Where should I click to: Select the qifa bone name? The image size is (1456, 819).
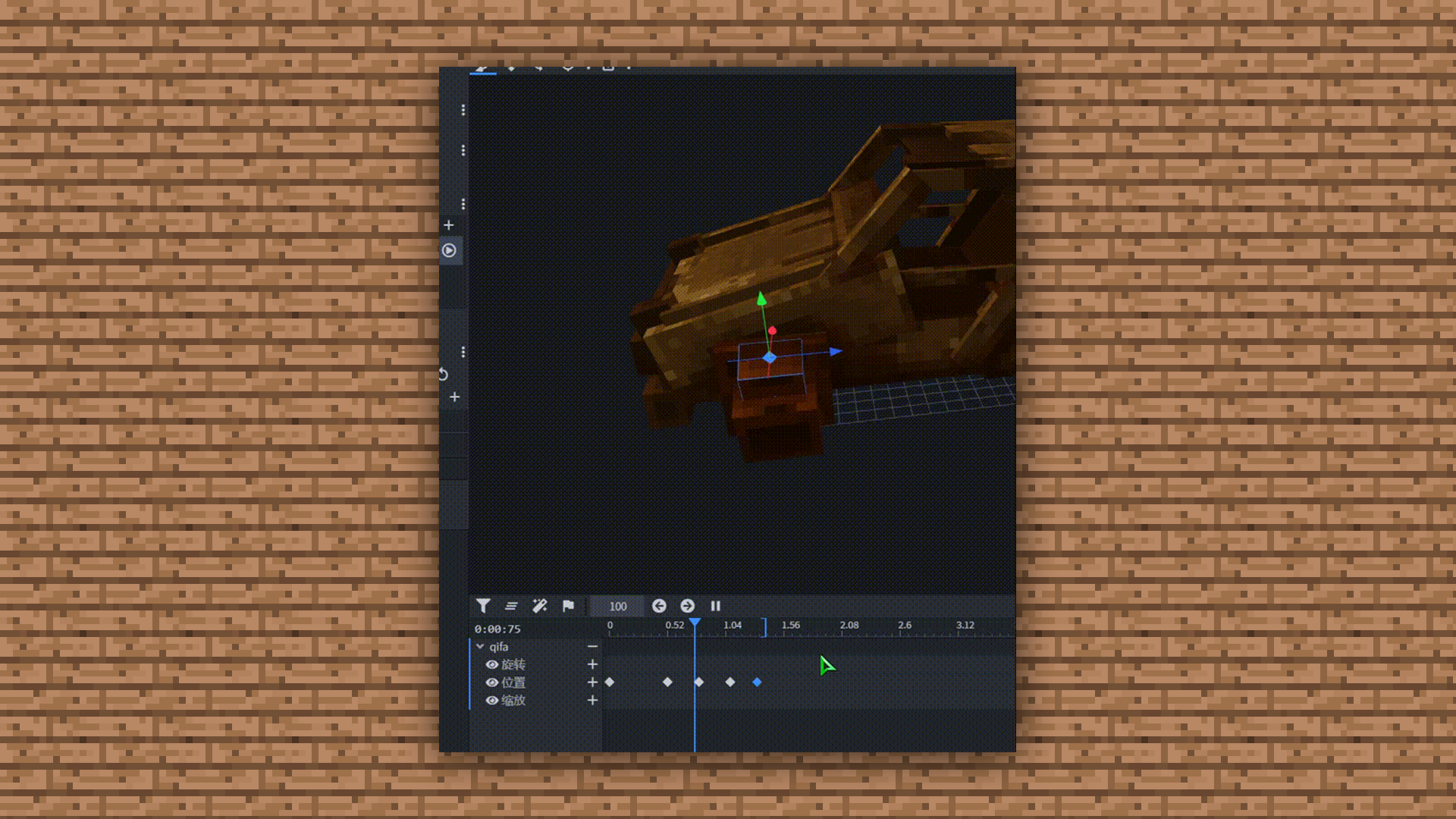(498, 647)
